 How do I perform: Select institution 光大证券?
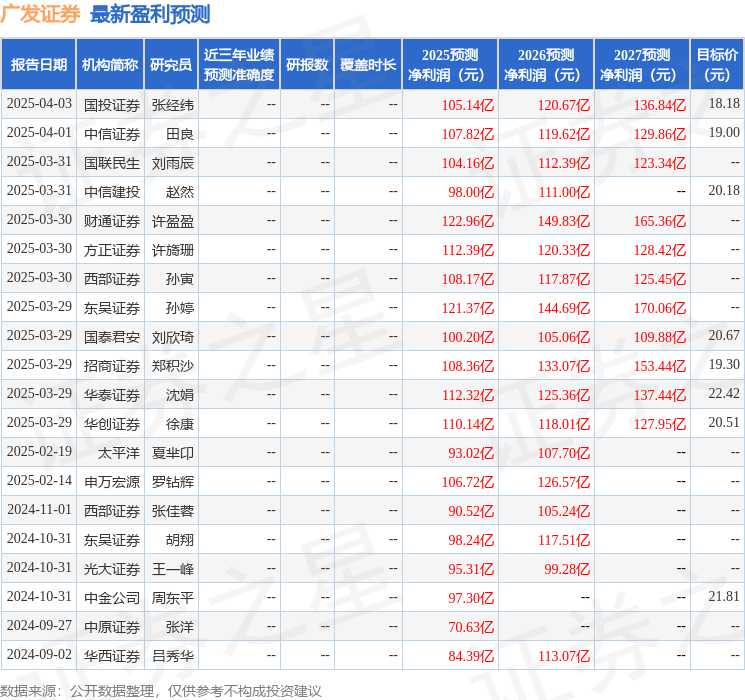tap(112, 569)
